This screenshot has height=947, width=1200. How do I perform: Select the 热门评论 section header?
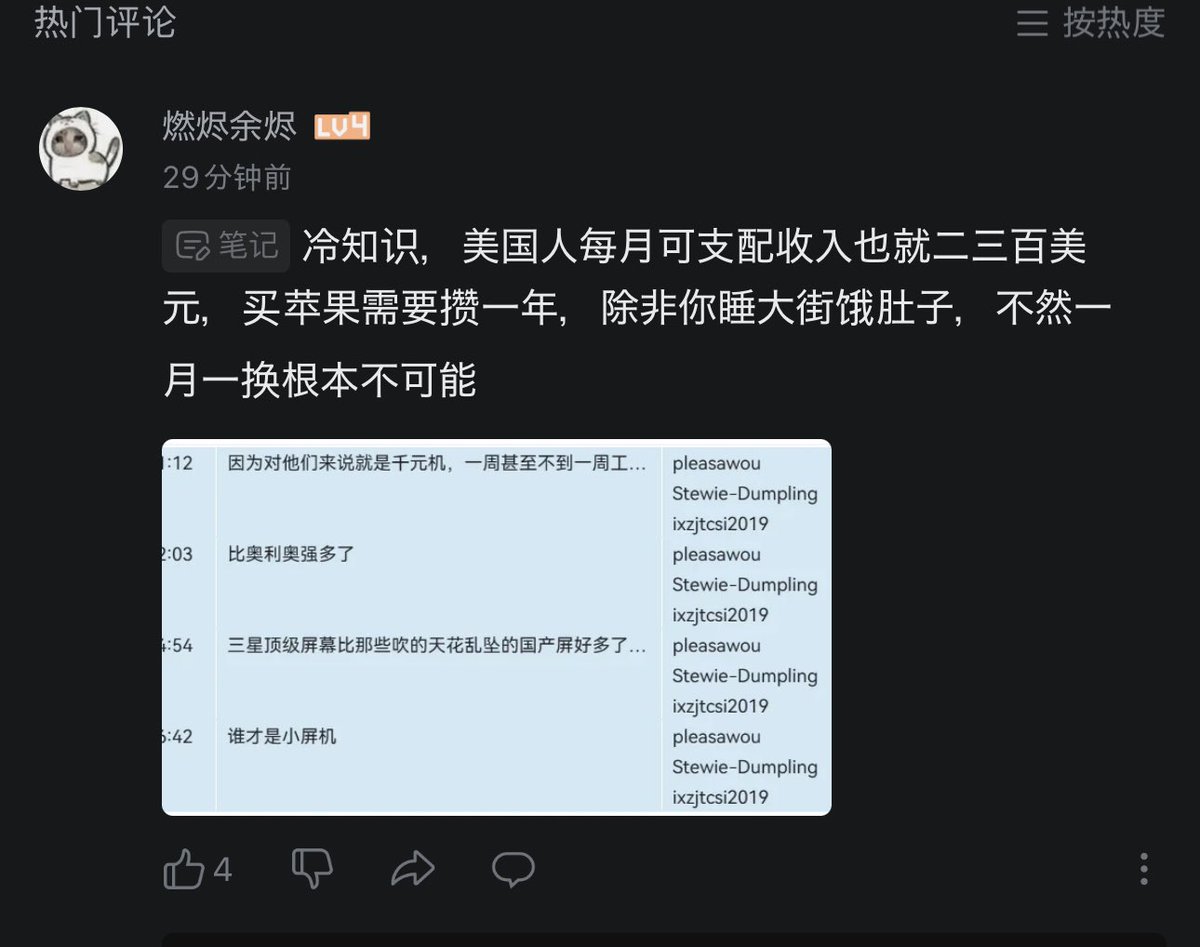tap(105, 22)
